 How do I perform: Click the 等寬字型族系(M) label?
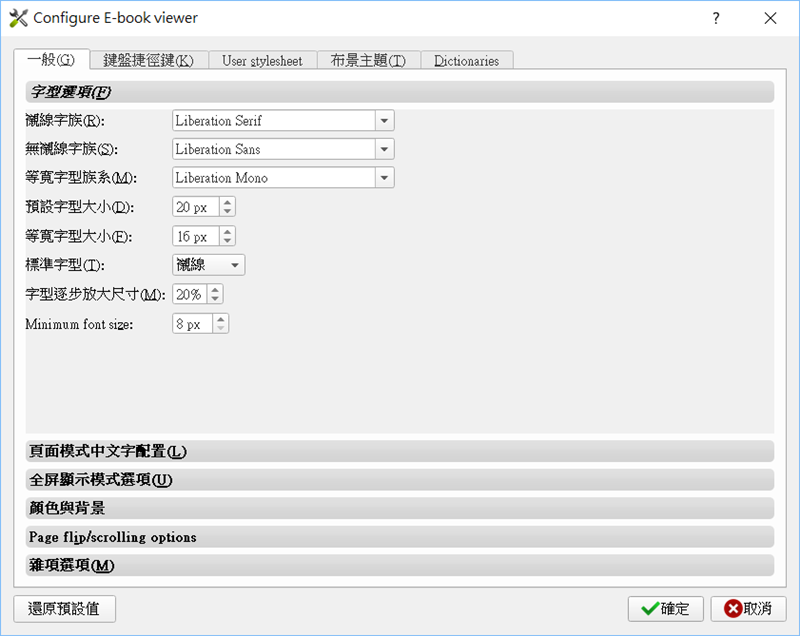point(81,178)
